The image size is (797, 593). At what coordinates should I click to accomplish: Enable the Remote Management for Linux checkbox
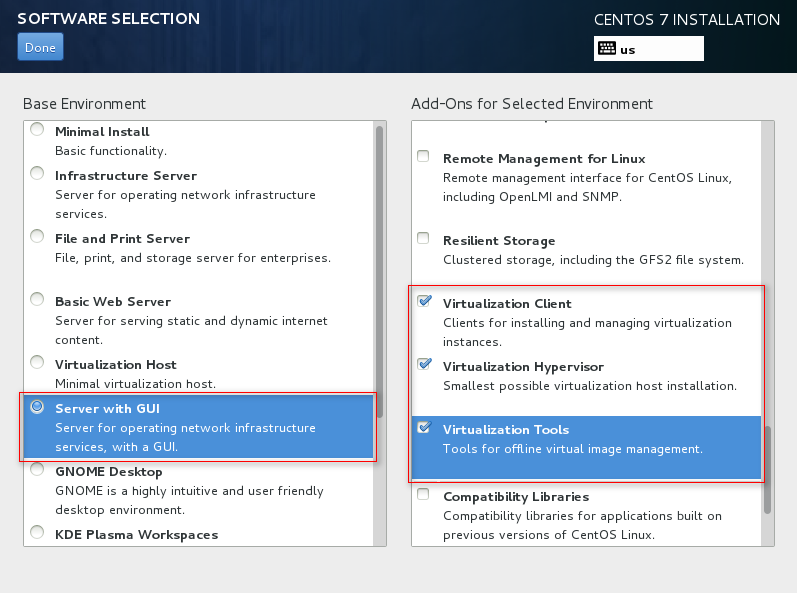423,156
